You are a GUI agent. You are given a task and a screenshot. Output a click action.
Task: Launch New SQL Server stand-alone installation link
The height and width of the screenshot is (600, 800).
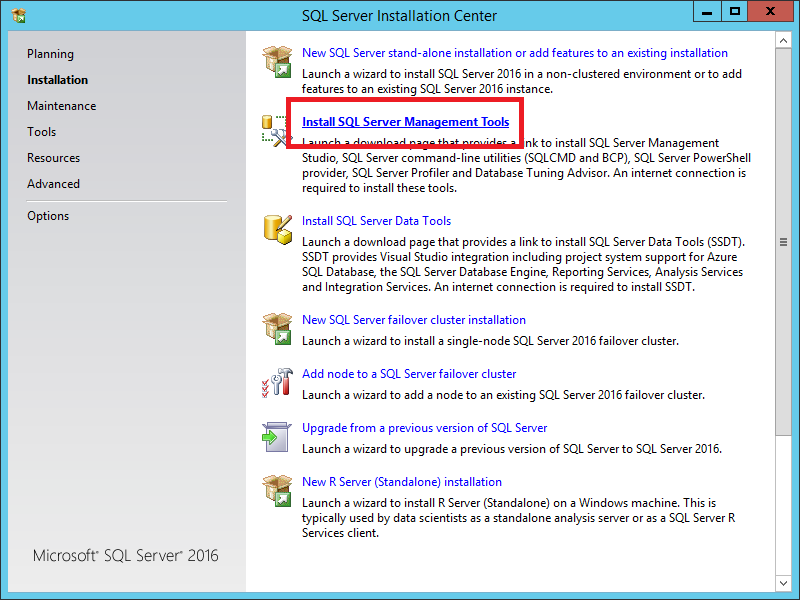point(514,53)
